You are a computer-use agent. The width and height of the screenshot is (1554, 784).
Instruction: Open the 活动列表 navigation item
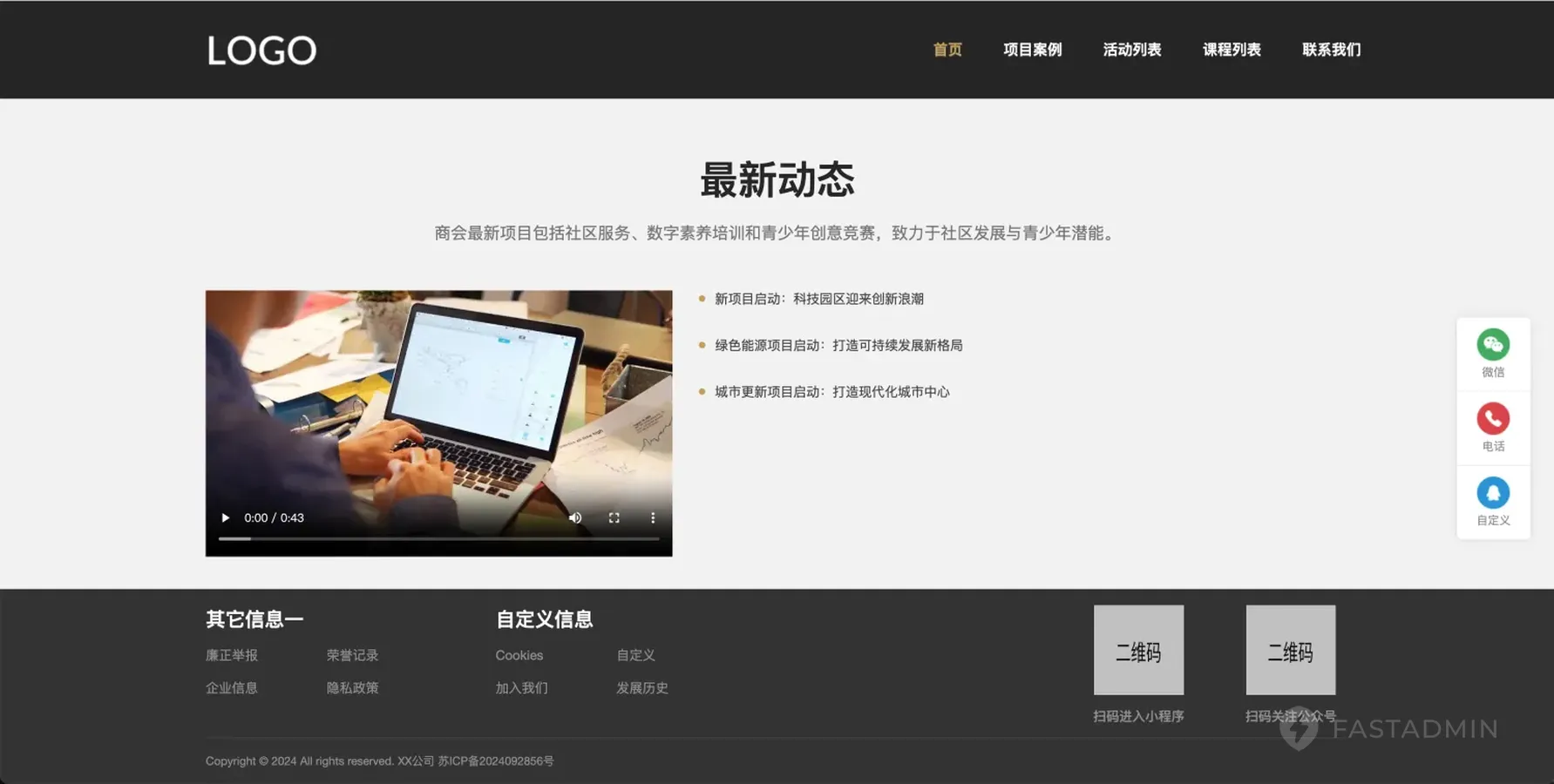click(x=1131, y=50)
